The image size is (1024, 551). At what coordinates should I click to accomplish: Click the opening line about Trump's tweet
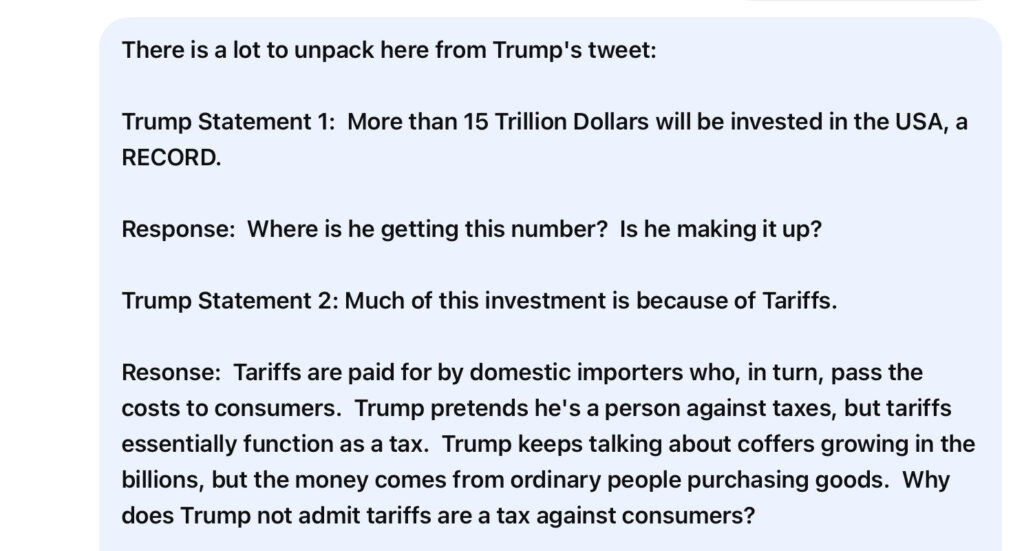coord(389,49)
